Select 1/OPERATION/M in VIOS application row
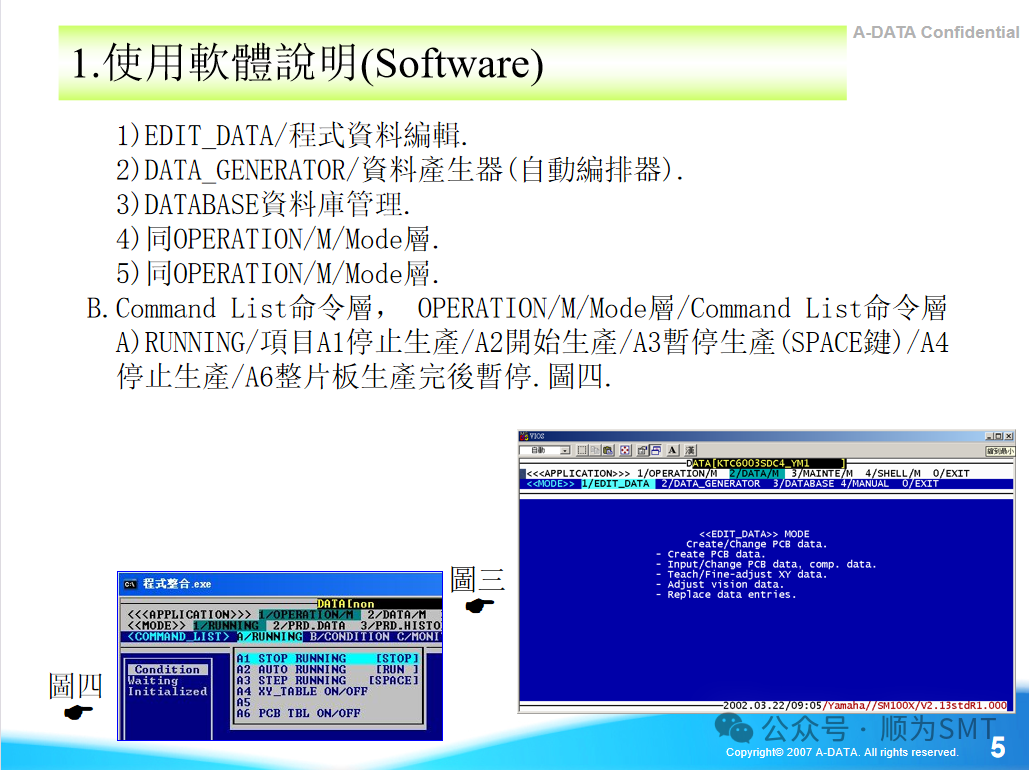The height and width of the screenshot is (770, 1029). coord(677,473)
